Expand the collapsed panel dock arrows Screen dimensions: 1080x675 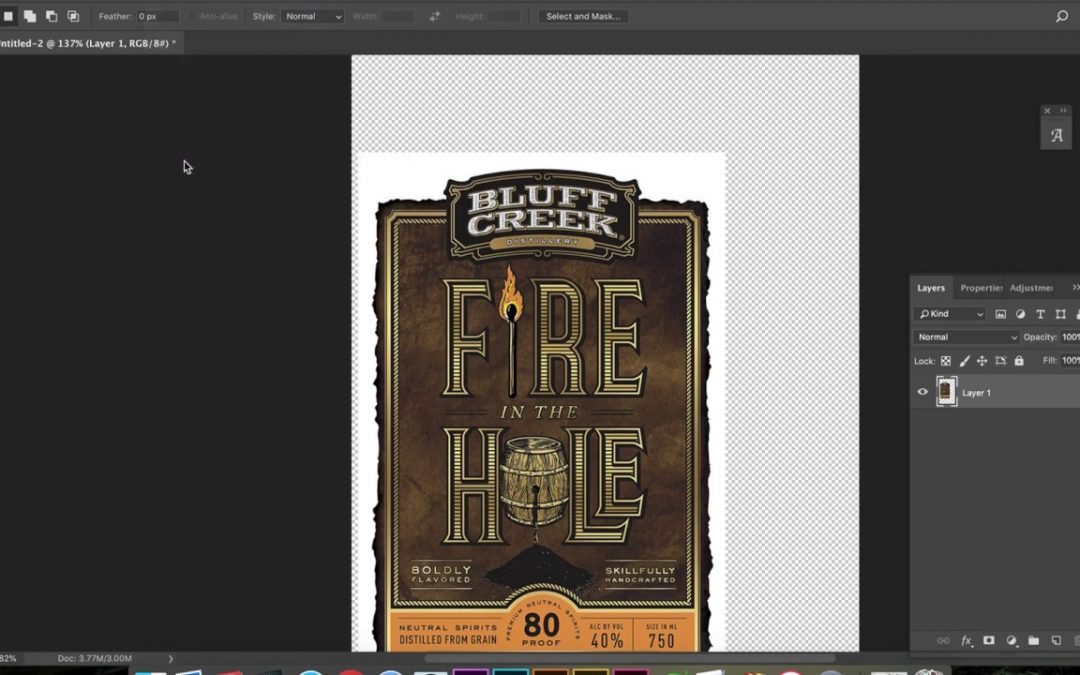tap(1063, 111)
